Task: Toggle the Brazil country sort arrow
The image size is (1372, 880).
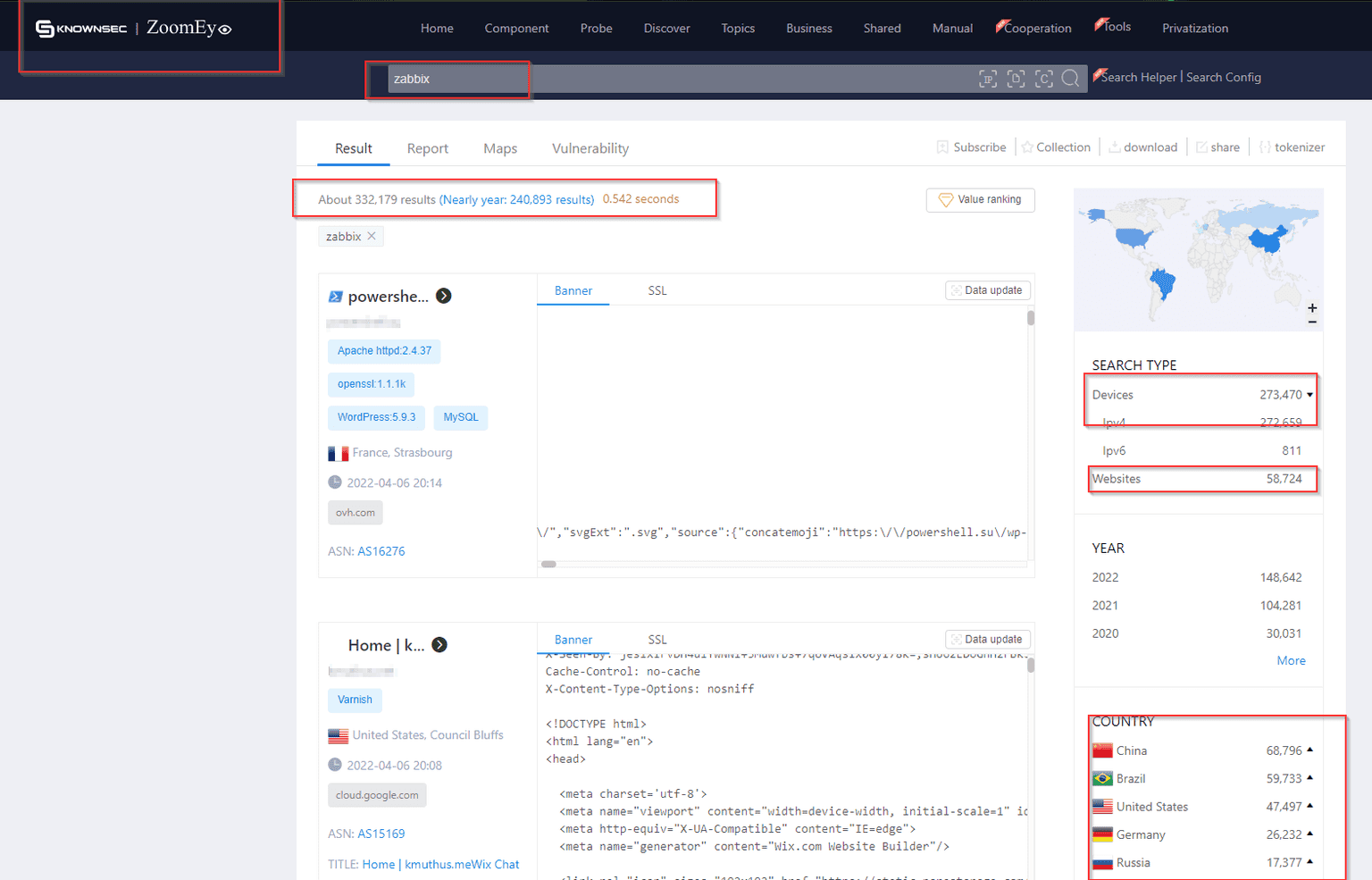Action: coord(1310,778)
